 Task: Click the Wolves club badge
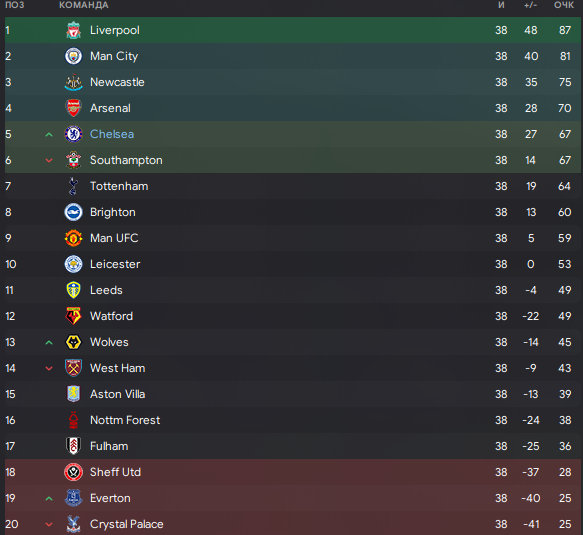tap(74, 342)
